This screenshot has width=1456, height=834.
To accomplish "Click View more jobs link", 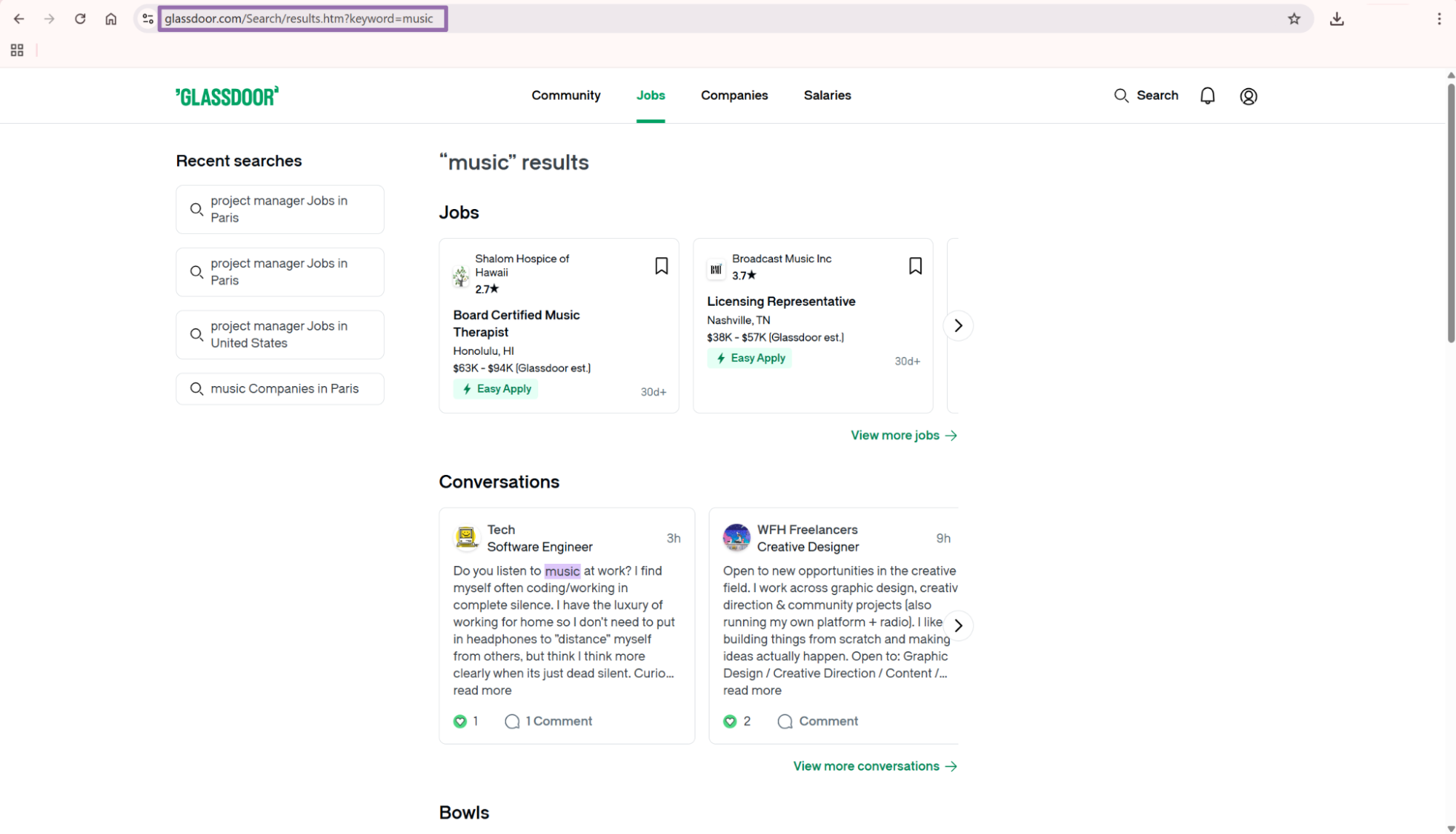I will tap(904, 436).
